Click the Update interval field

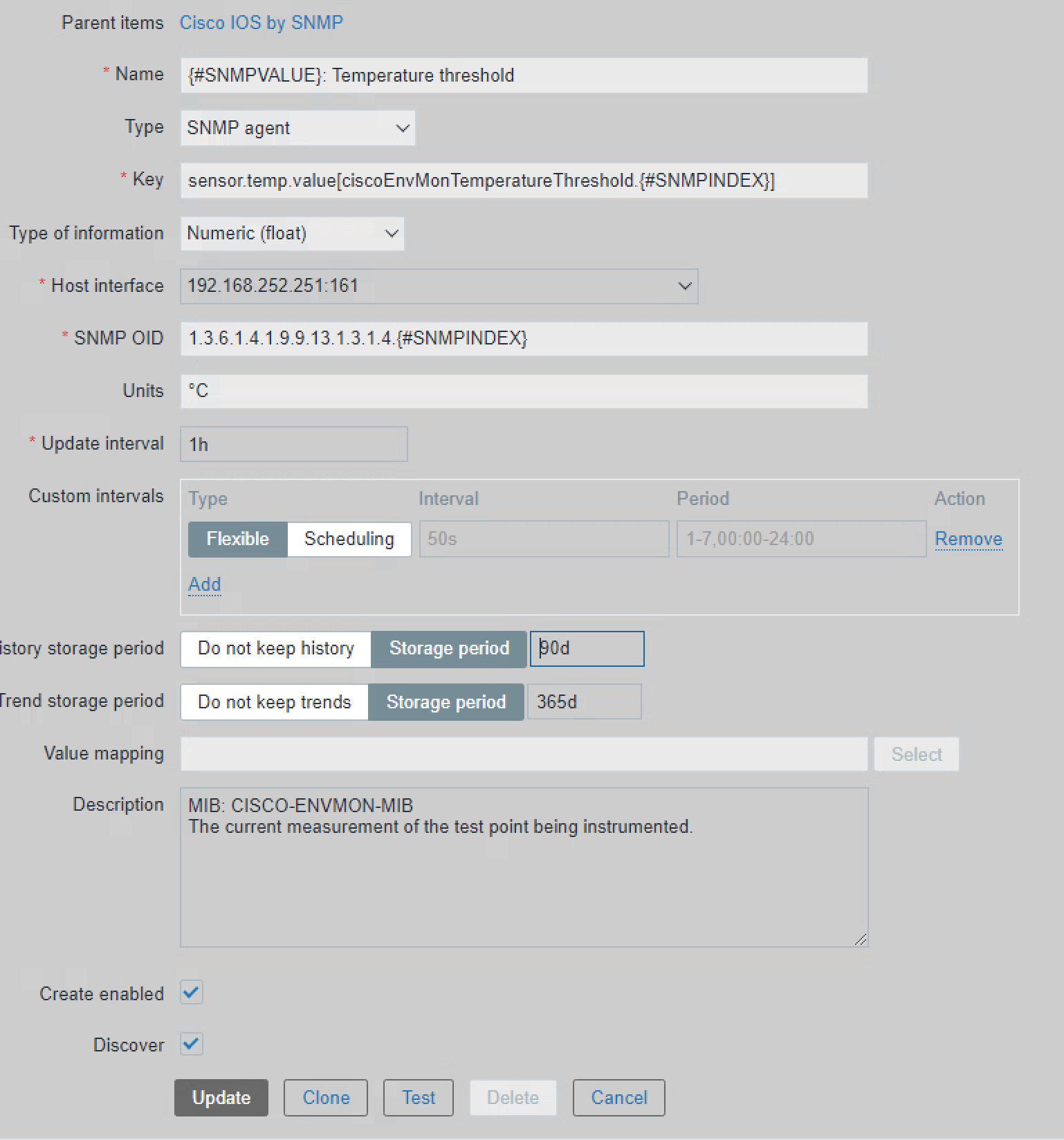point(293,444)
